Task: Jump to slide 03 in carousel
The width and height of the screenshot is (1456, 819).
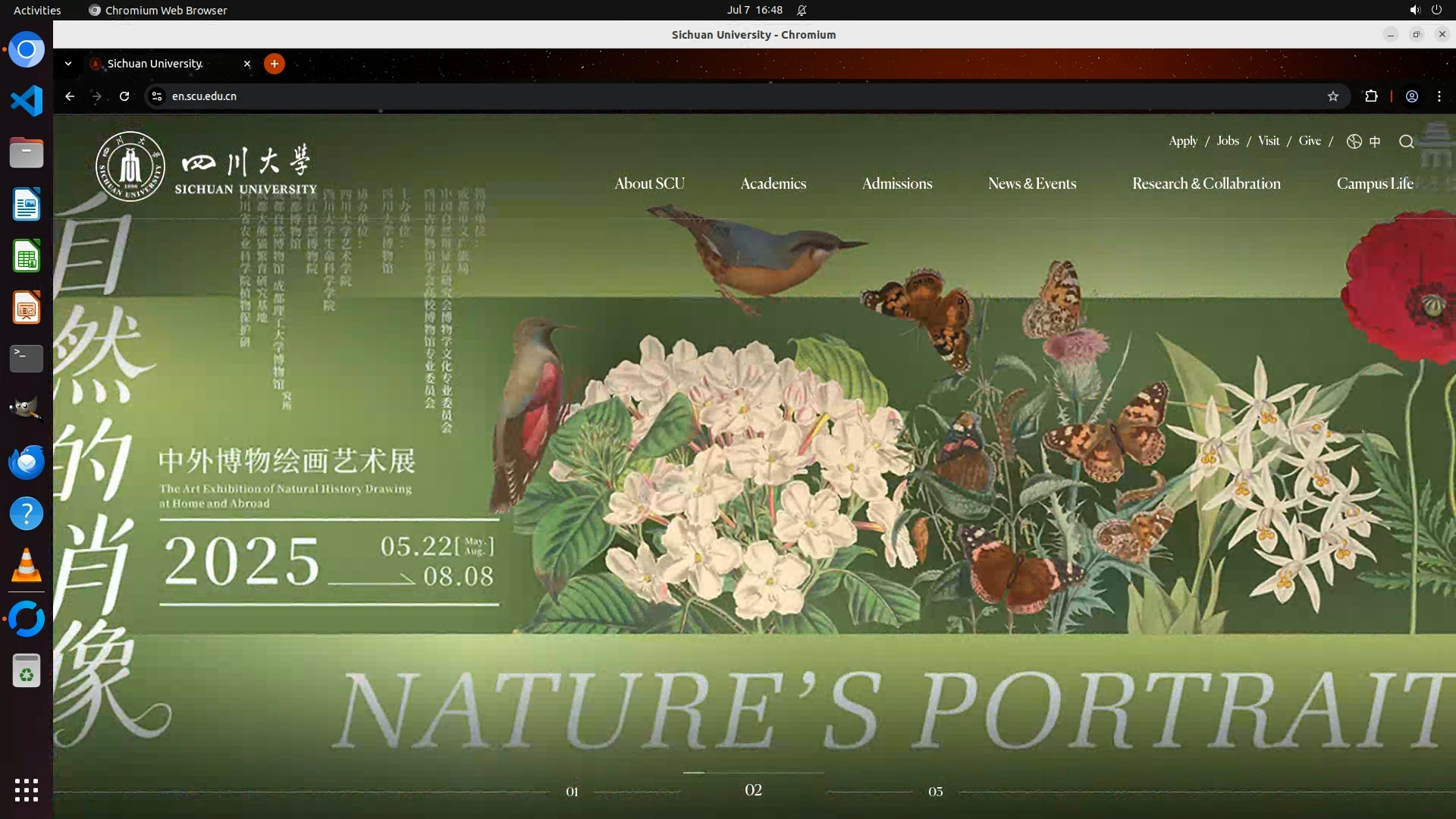Action: coord(935,792)
